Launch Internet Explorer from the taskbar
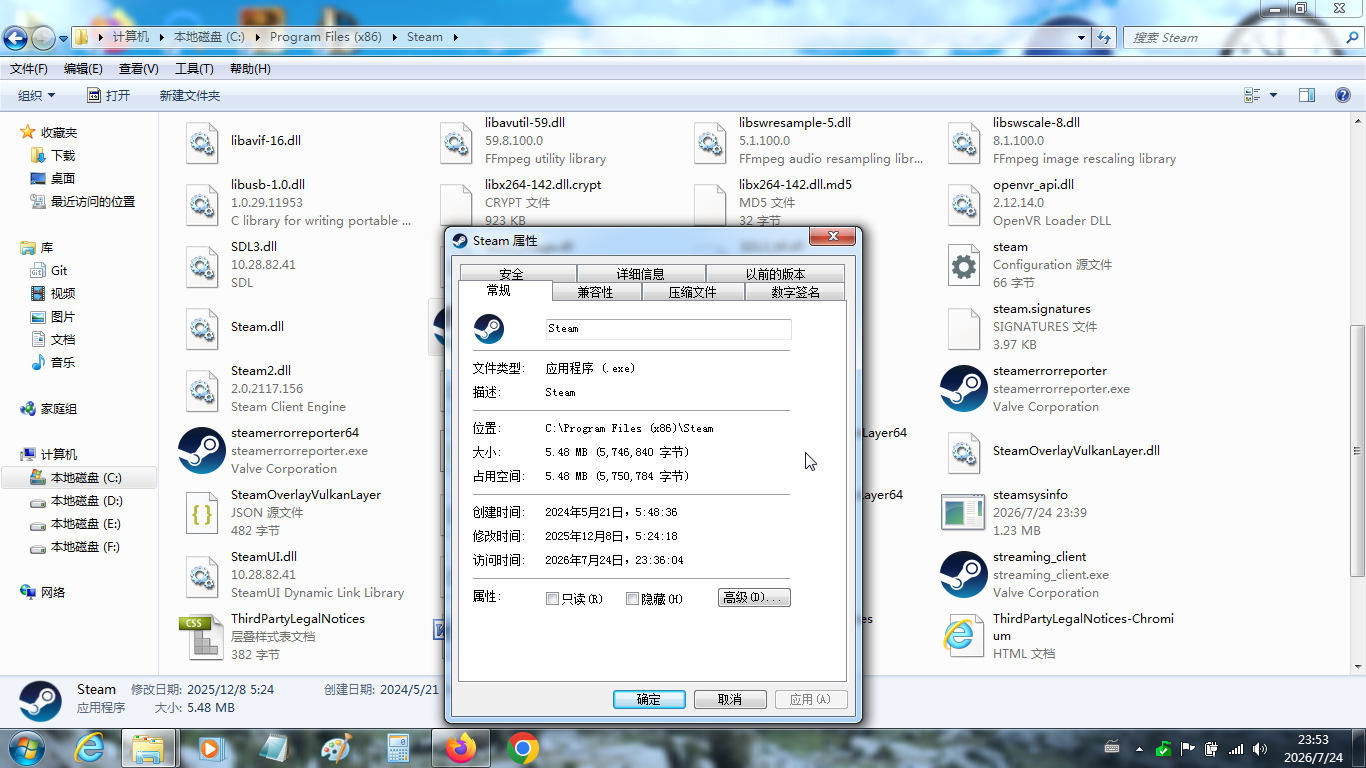 91,748
